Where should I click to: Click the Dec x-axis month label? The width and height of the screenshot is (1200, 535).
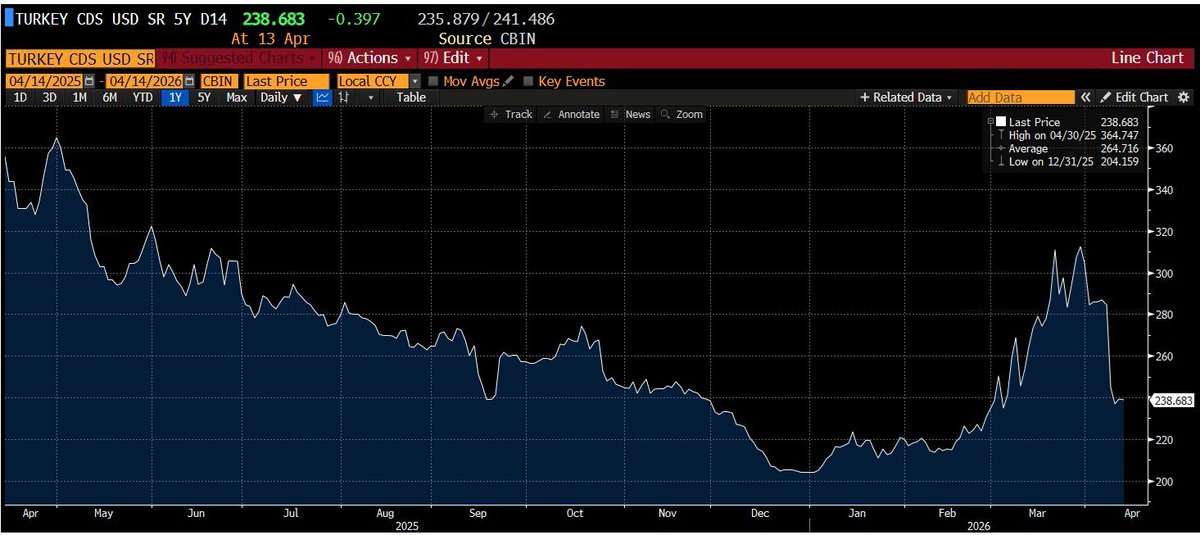coord(760,512)
